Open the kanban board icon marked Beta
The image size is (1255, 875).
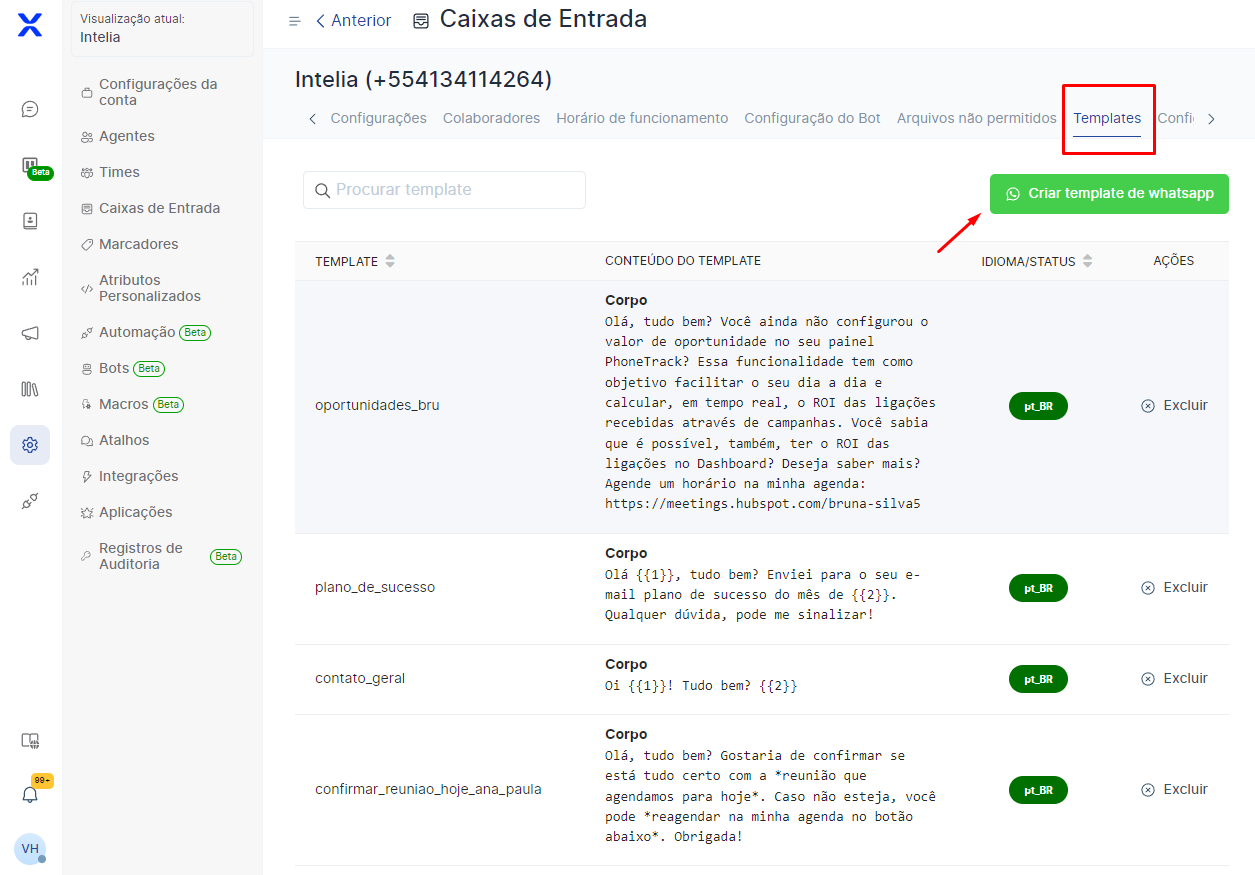(30, 166)
